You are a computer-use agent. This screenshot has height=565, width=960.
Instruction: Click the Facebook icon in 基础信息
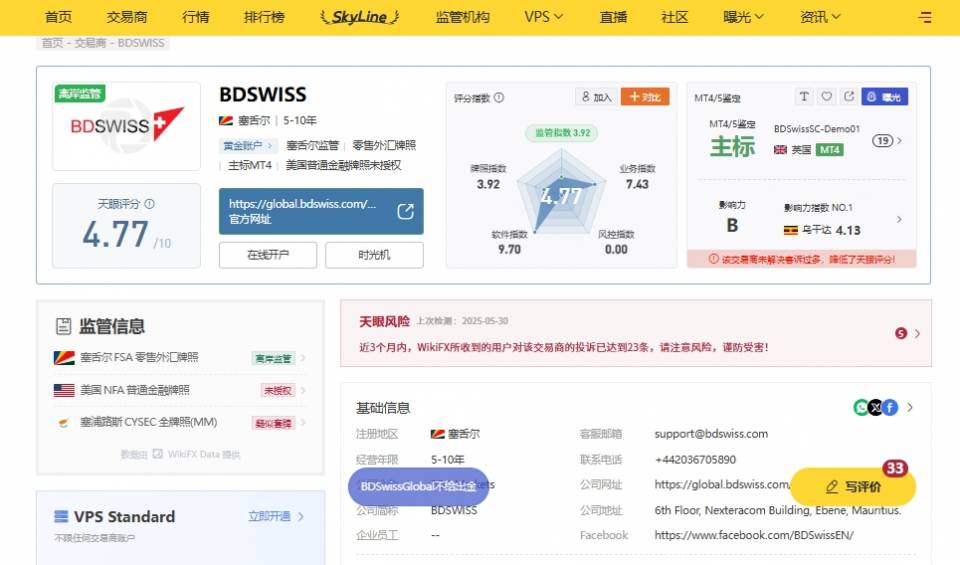pyautogui.click(x=890, y=407)
